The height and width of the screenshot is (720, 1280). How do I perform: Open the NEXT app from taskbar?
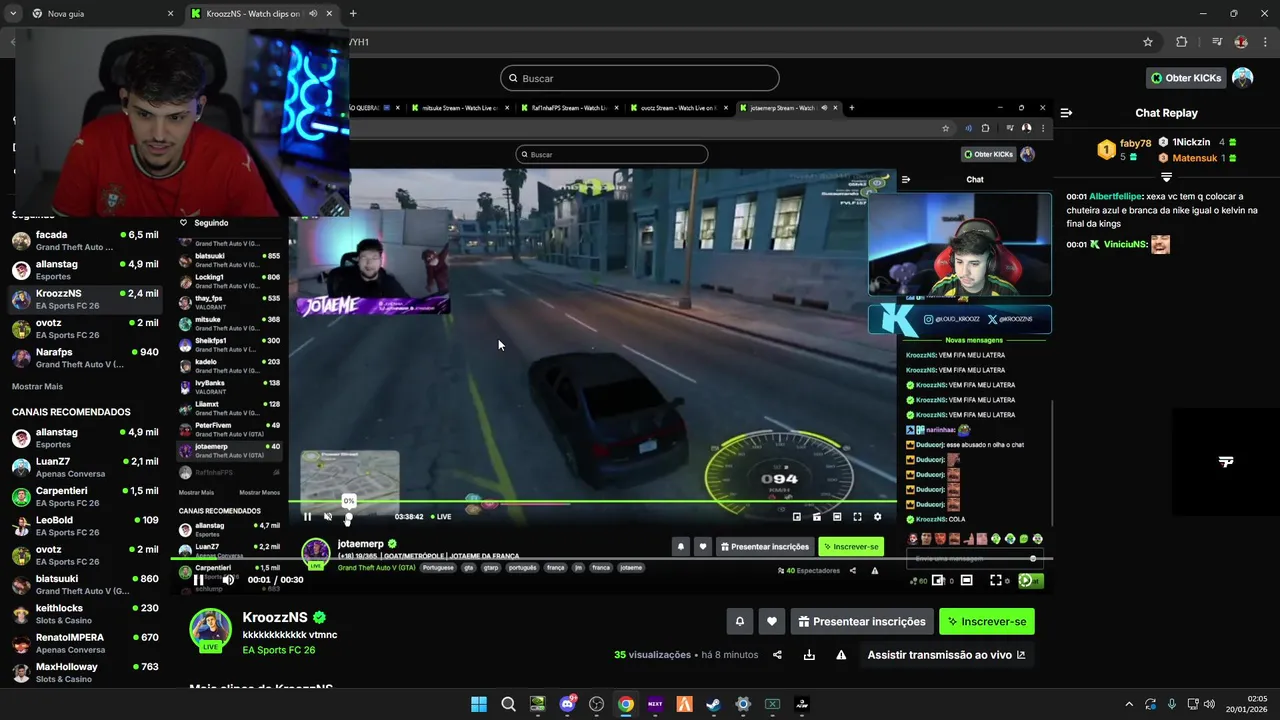pyautogui.click(x=655, y=704)
